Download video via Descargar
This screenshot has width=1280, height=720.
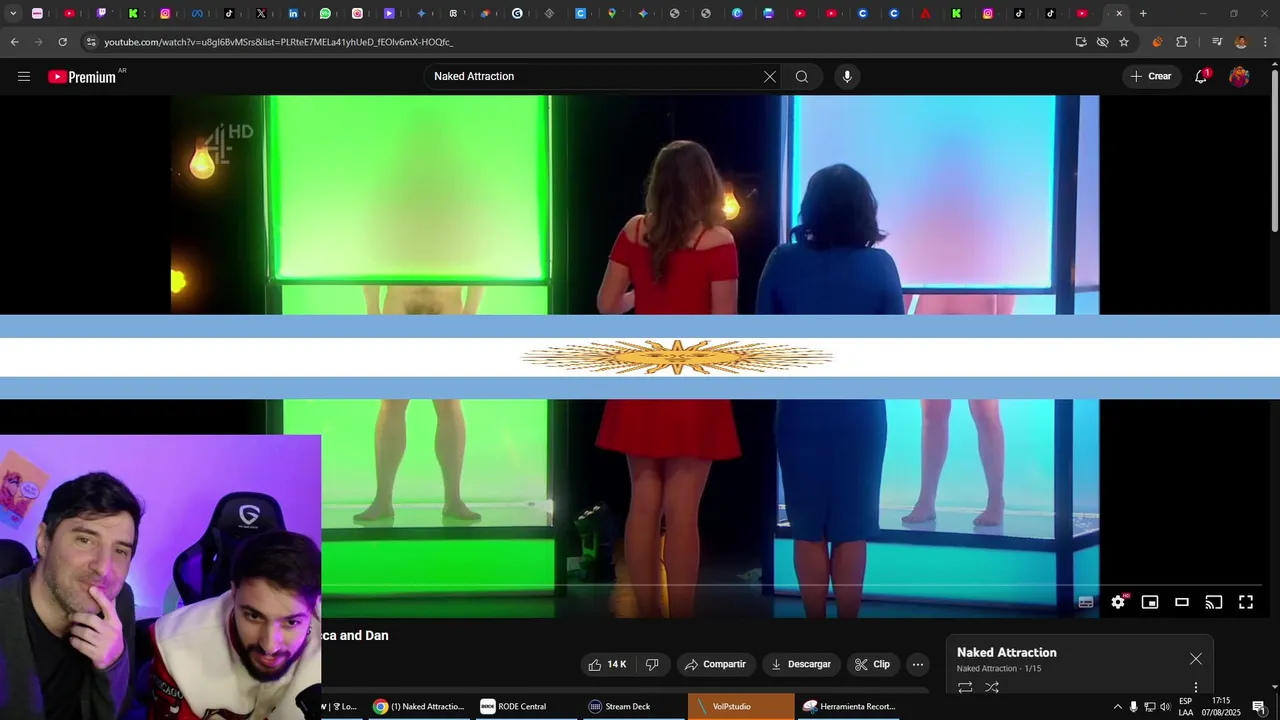(x=801, y=664)
